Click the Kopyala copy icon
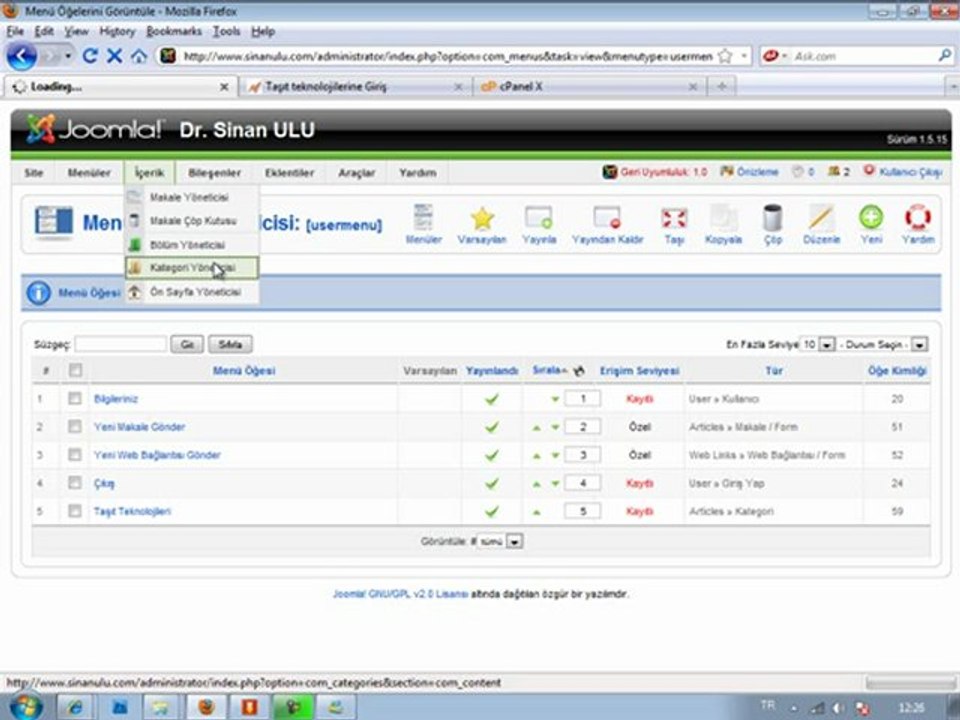The image size is (960, 720). pos(723,224)
